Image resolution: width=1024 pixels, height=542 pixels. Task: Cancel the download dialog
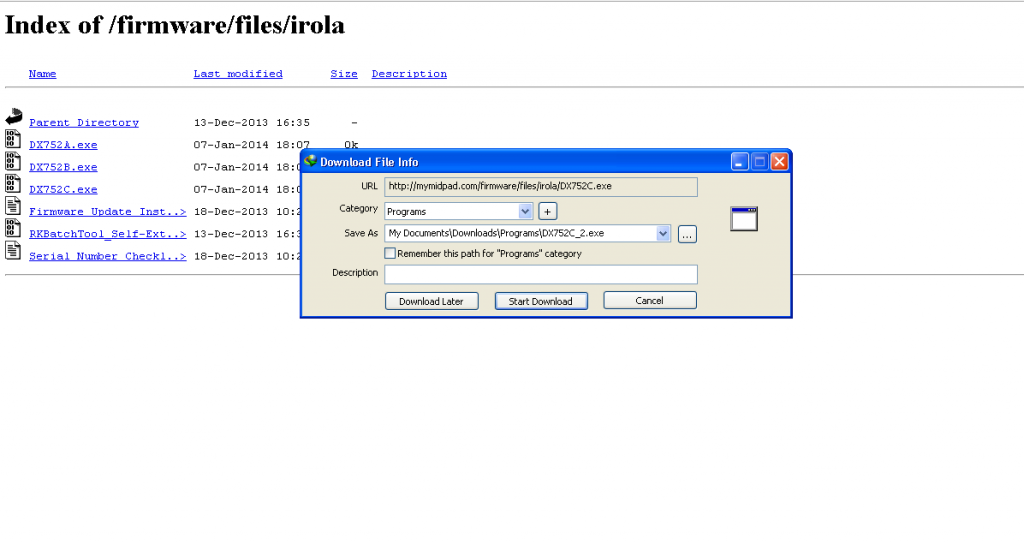point(649,300)
